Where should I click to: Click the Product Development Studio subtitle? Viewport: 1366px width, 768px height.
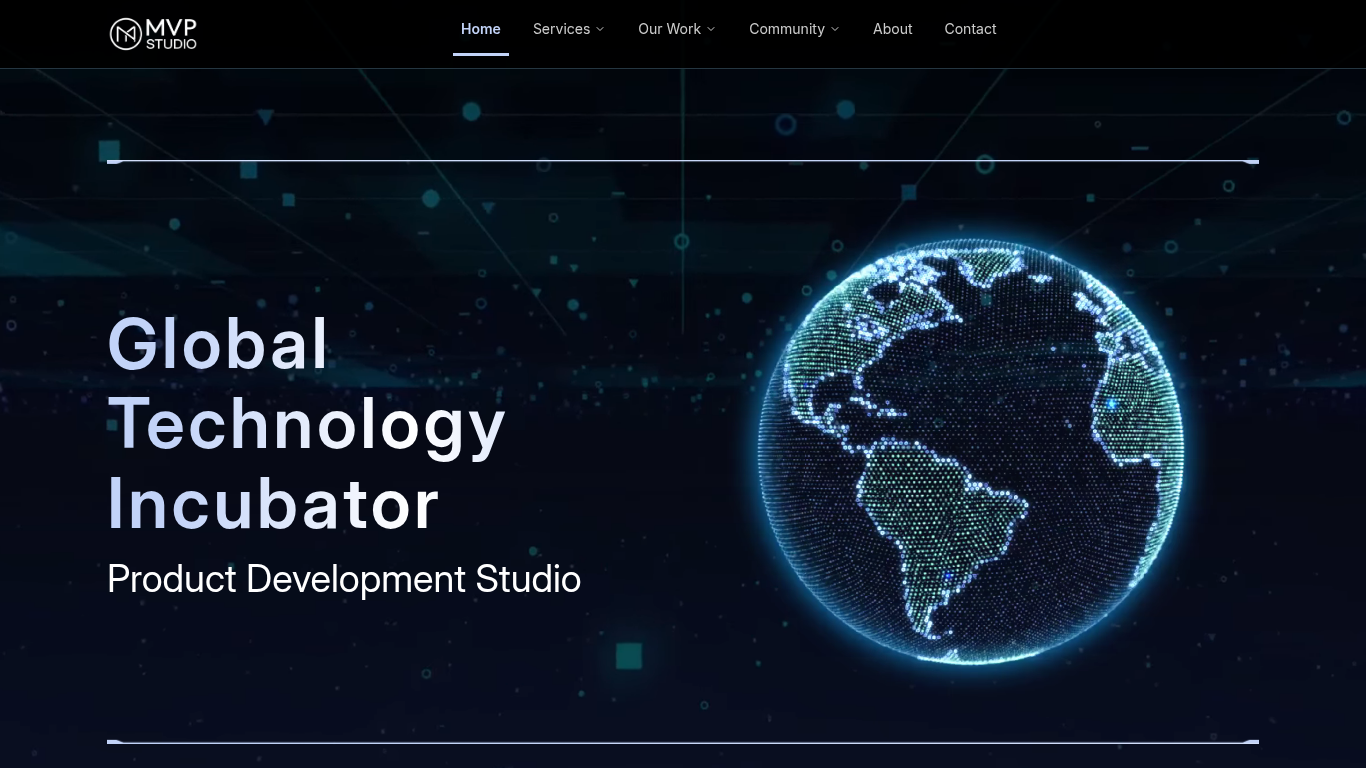point(344,579)
